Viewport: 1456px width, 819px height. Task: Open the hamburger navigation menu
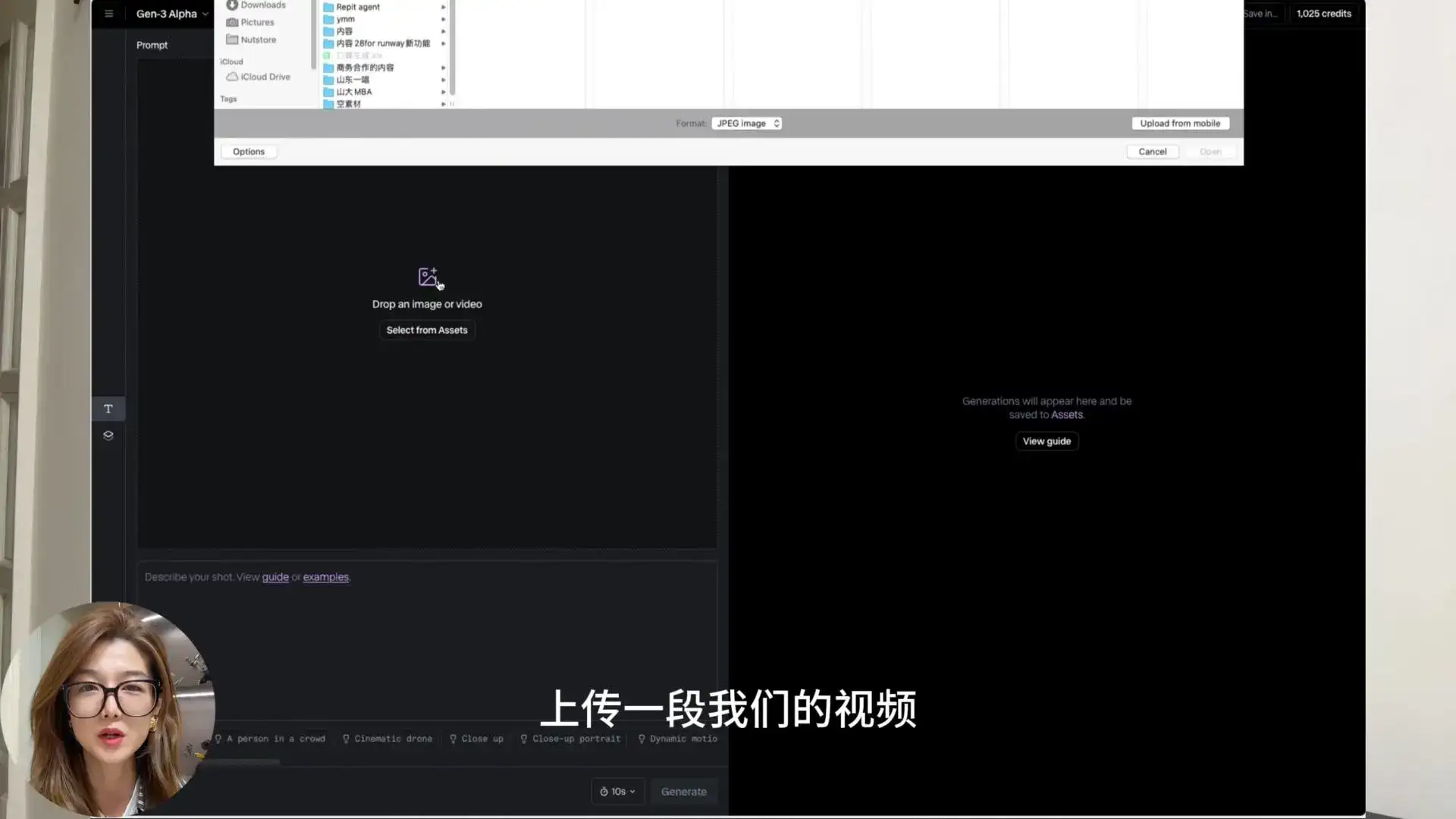(108, 13)
